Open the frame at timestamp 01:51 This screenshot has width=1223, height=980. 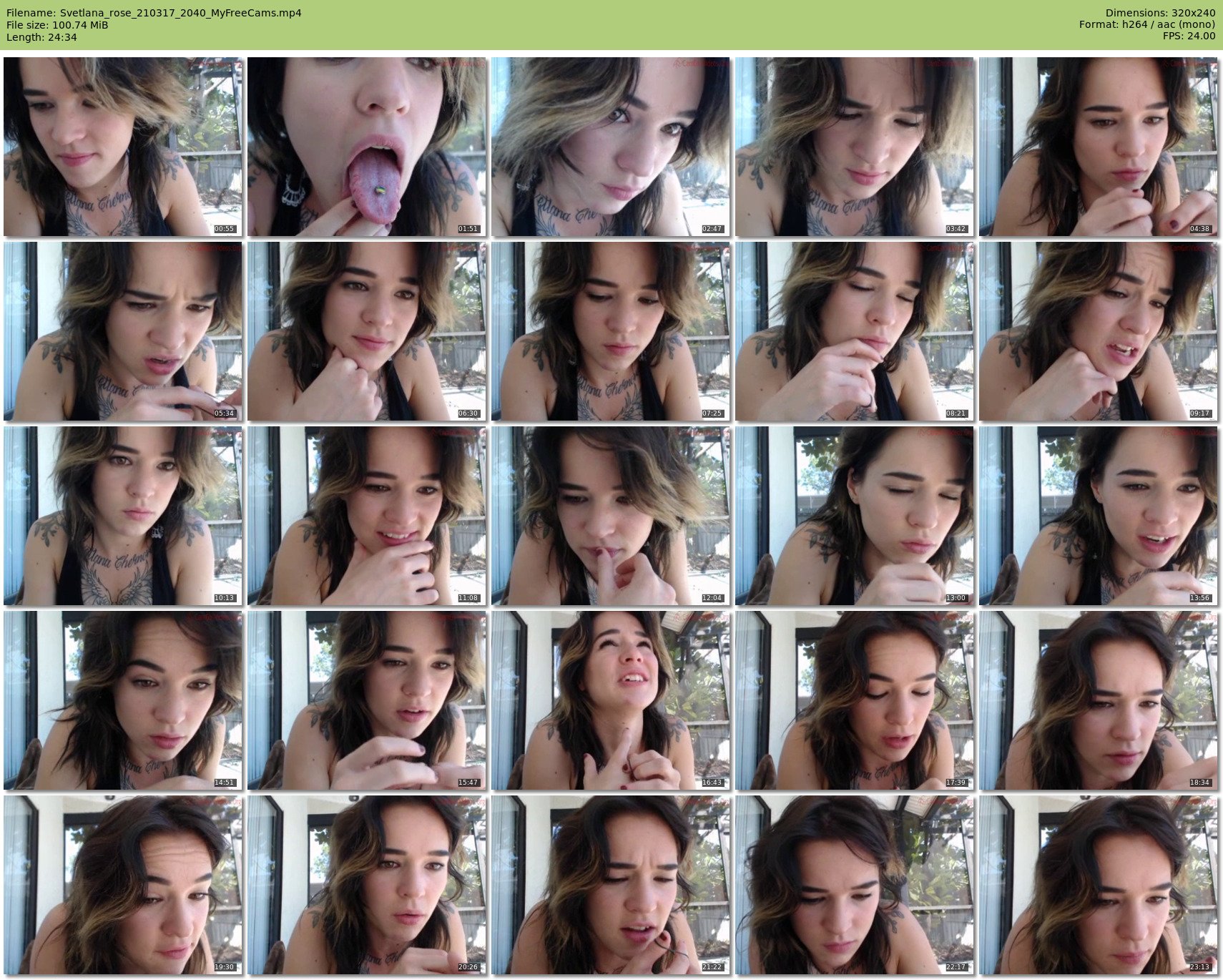(367, 147)
